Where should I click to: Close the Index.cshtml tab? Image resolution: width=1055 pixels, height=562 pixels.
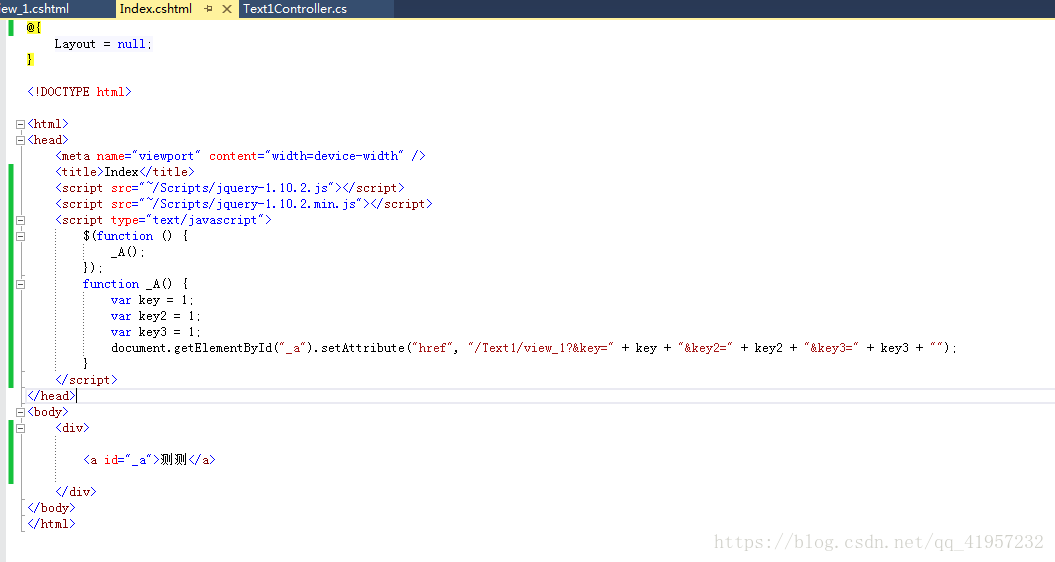click(x=227, y=9)
